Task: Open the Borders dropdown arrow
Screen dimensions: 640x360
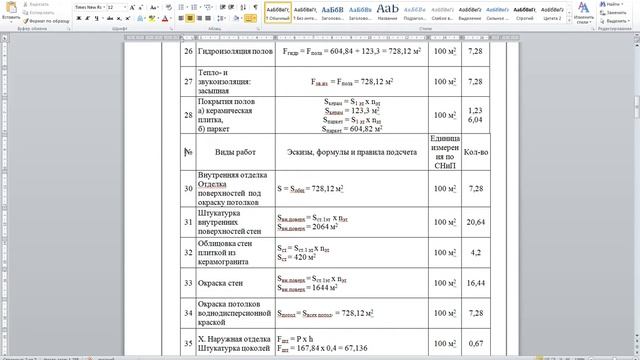Action: [x=255, y=18]
